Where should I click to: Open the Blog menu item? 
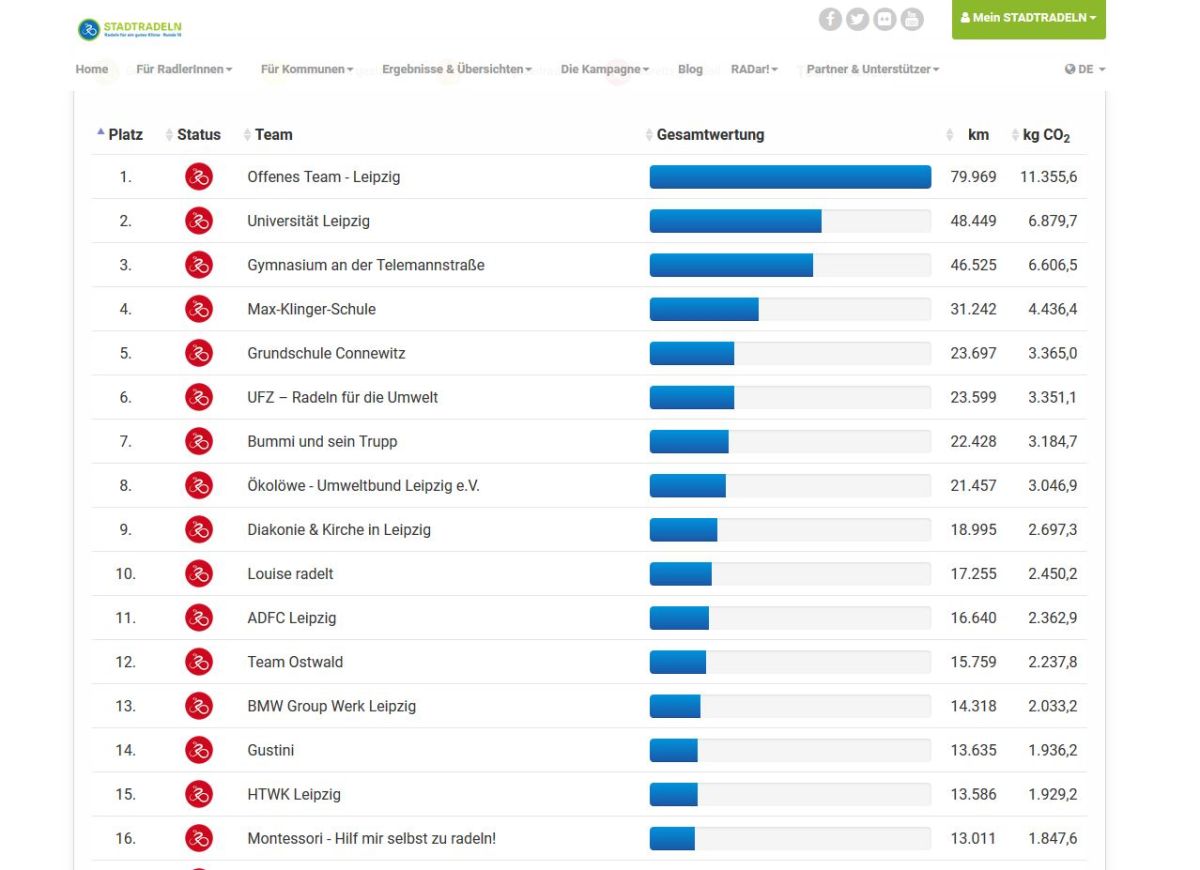[x=690, y=70]
